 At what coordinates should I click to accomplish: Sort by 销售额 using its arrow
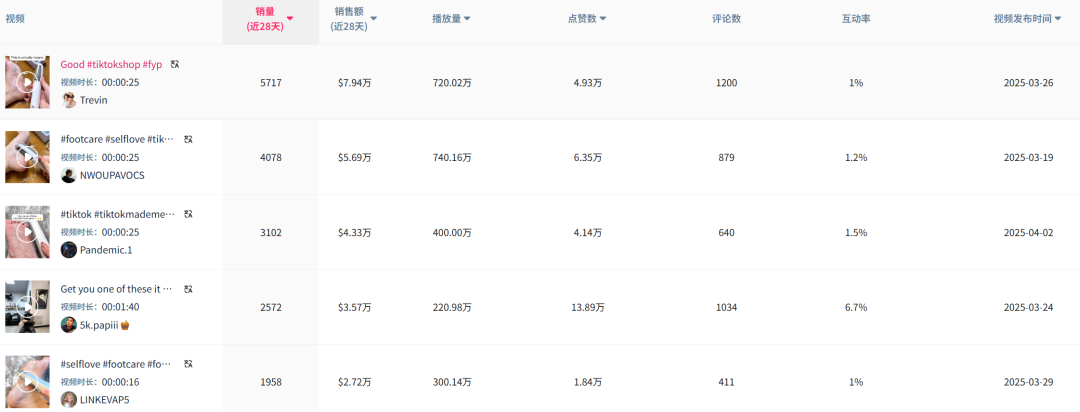coord(374,19)
